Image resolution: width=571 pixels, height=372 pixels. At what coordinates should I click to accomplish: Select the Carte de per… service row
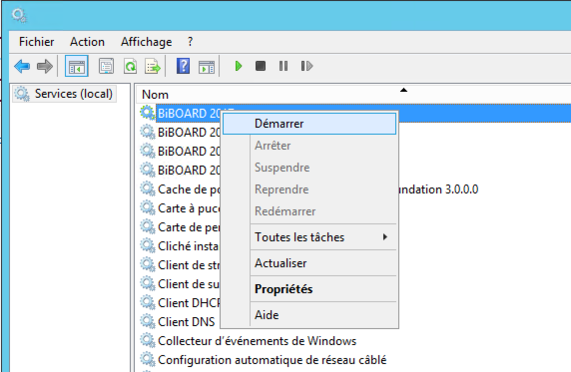pyautogui.click(x=189, y=227)
